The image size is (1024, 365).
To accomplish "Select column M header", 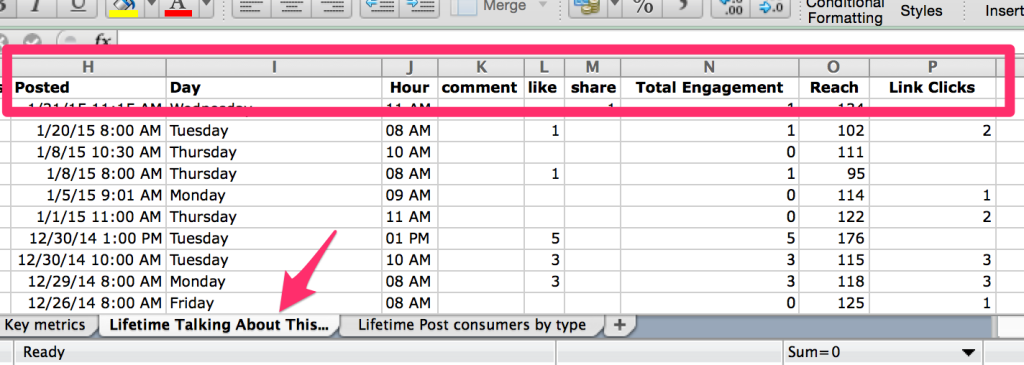I will point(592,66).
